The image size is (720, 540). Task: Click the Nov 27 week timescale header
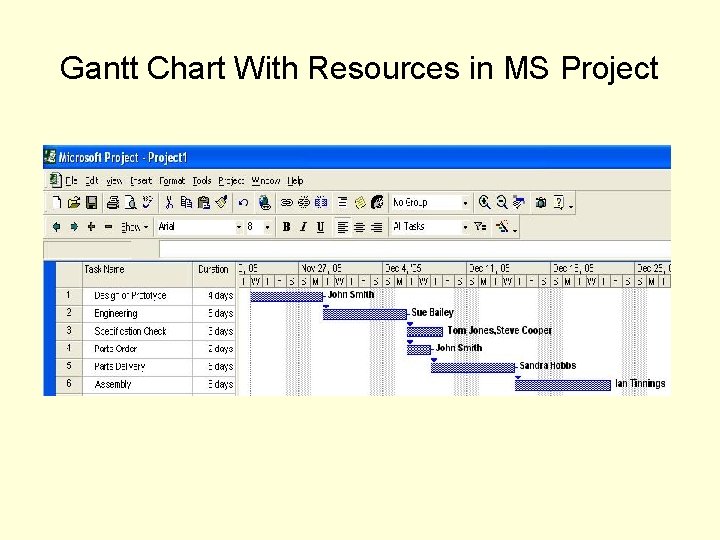pyautogui.click(x=340, y=268)
